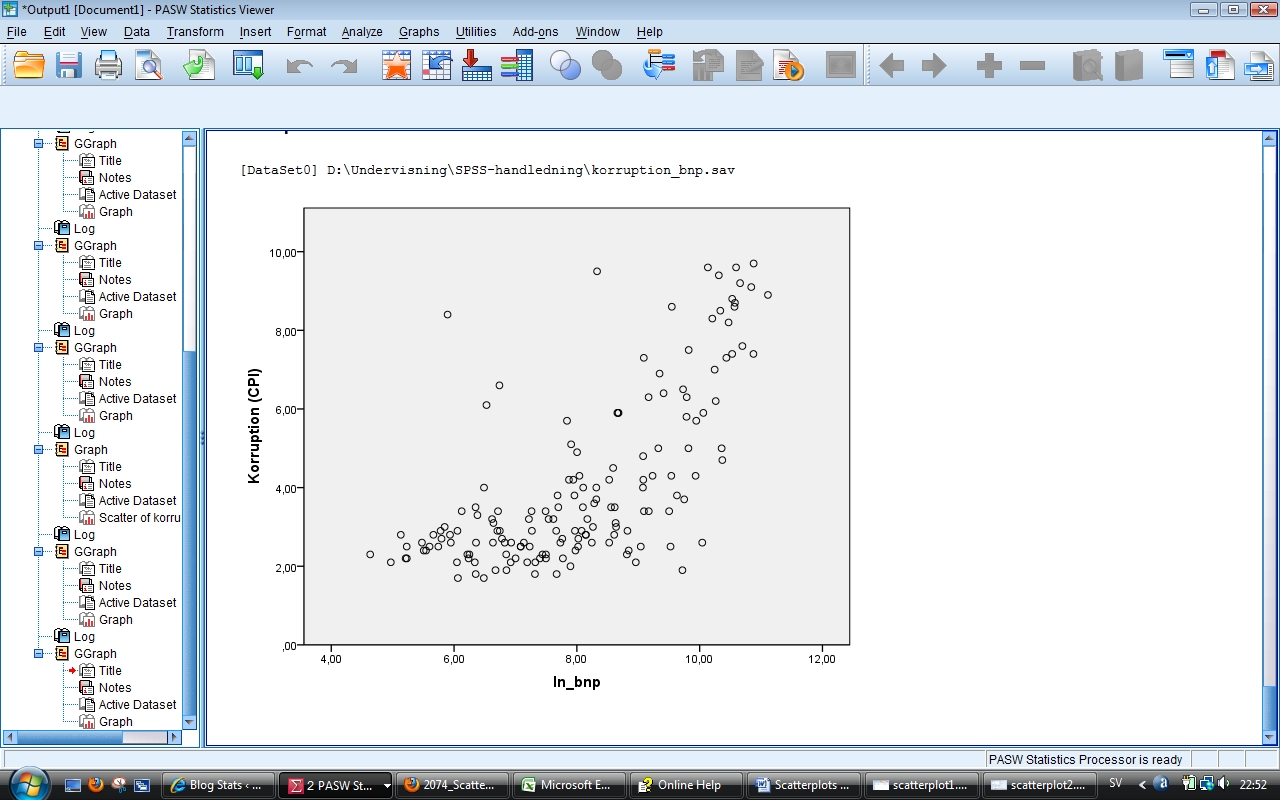This screenshot has width=1280, height=800.
Task: Click the SV language indicator in the system tray
Action: point(1114,784)
